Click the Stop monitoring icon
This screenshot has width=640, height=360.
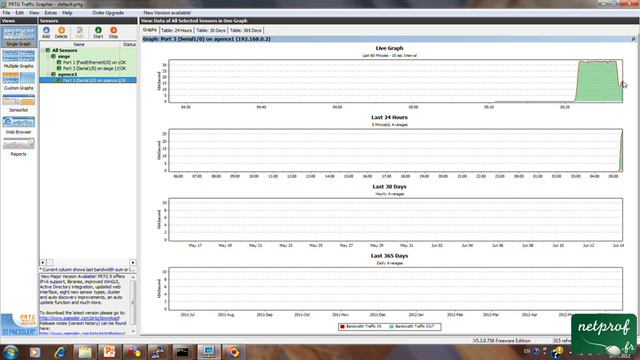113,33
